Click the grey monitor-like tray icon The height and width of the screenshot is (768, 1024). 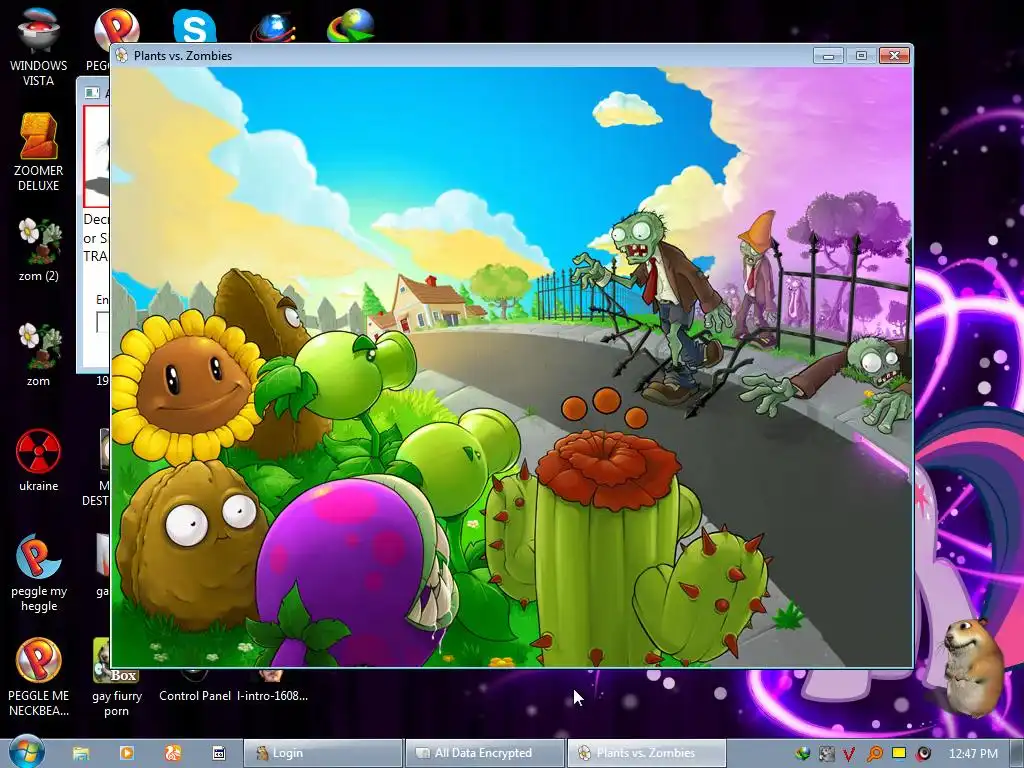pos(826,754)
